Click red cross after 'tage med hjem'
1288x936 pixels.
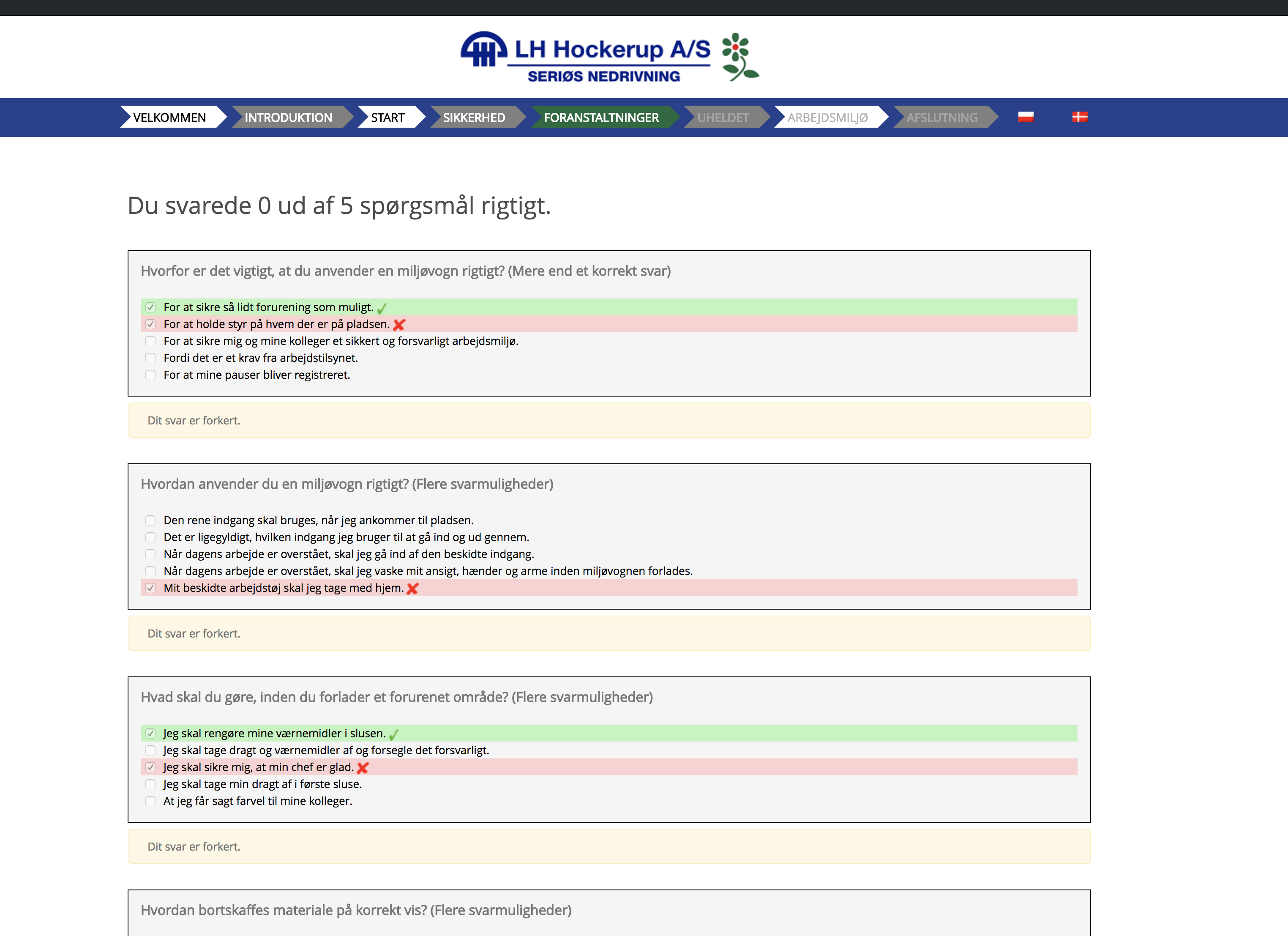(x=413, y=589)
